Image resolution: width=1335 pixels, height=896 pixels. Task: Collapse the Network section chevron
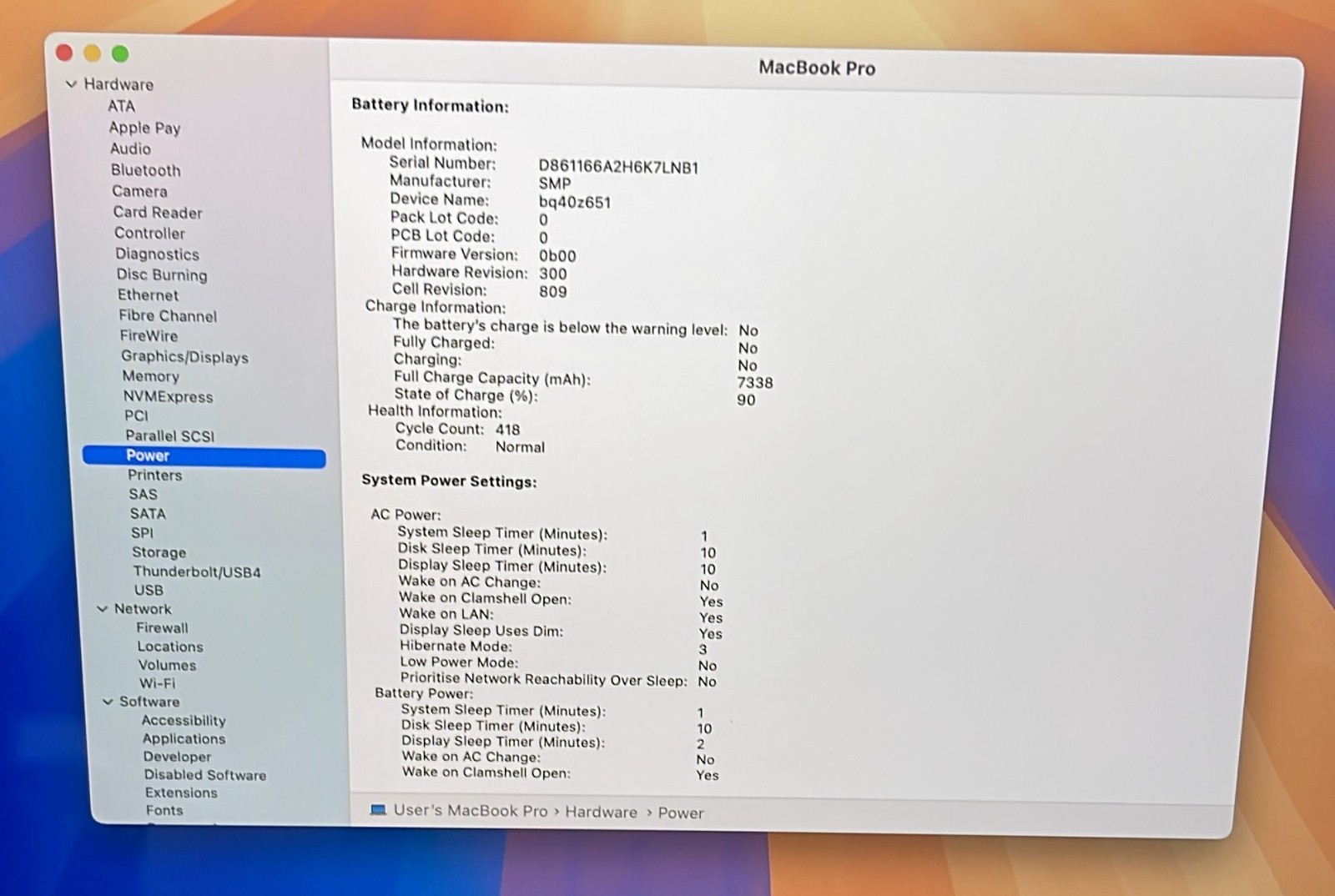[x=103, y=609]
